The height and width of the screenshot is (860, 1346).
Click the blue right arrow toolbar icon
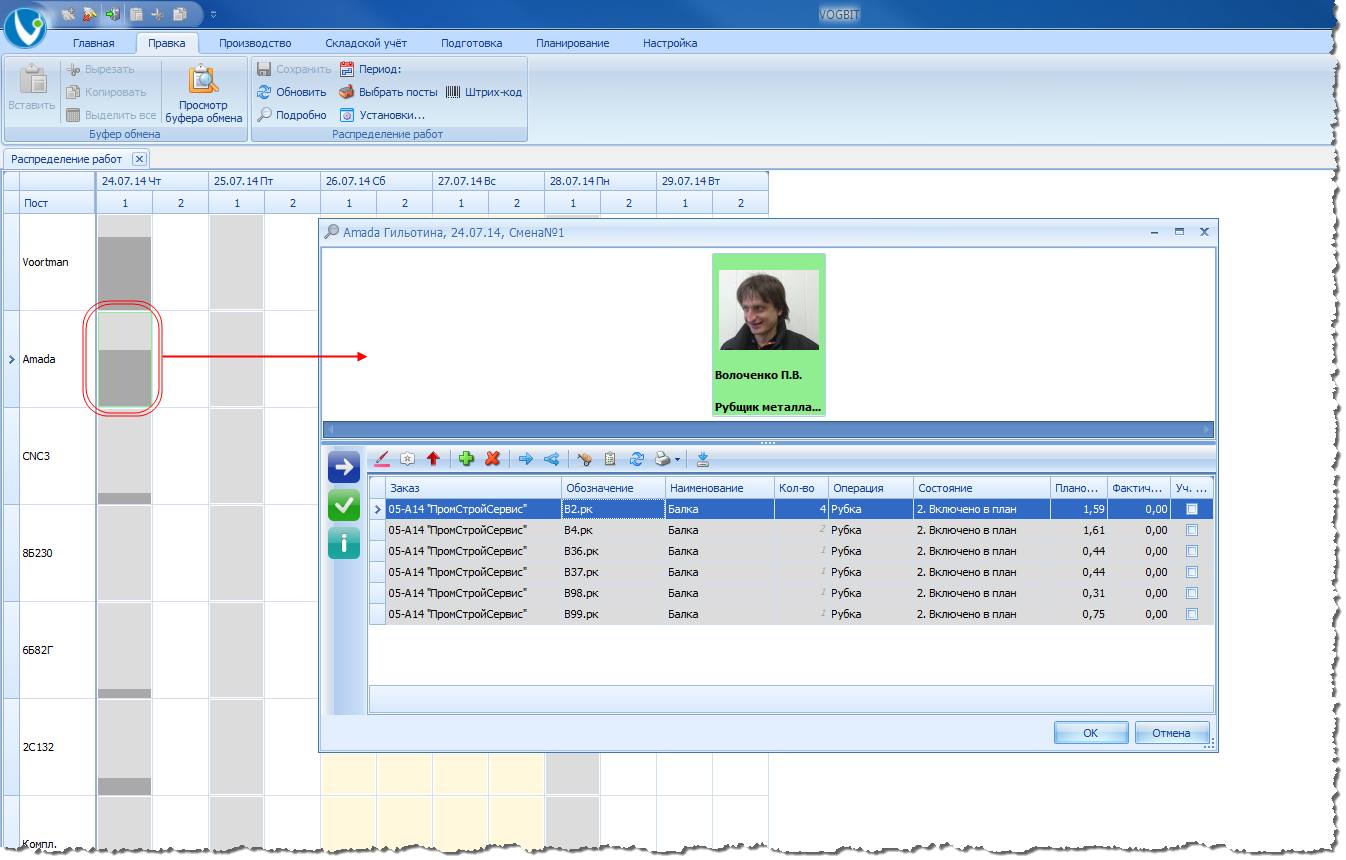525,459
